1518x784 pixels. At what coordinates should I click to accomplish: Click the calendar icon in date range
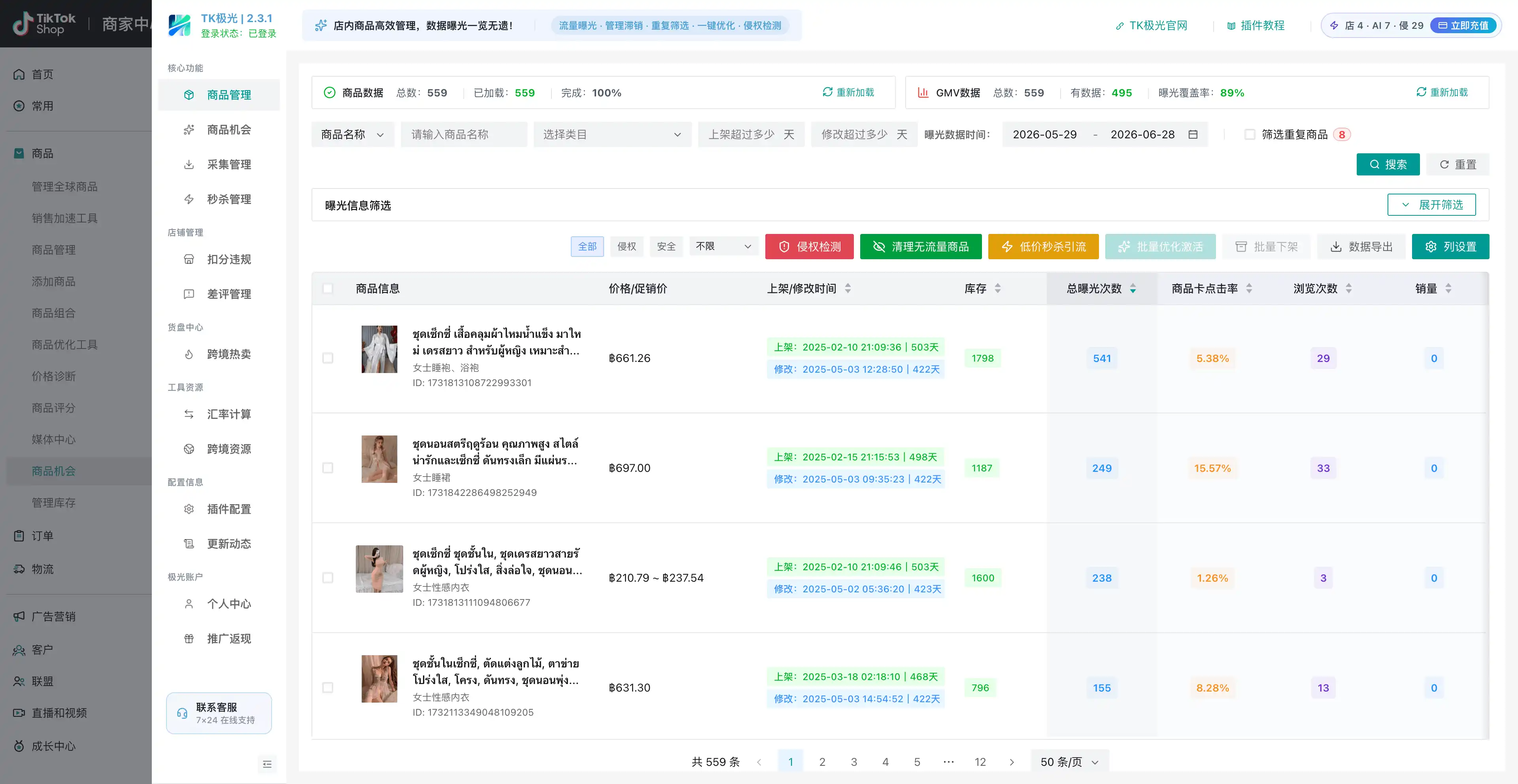[x=1193, y=134]
